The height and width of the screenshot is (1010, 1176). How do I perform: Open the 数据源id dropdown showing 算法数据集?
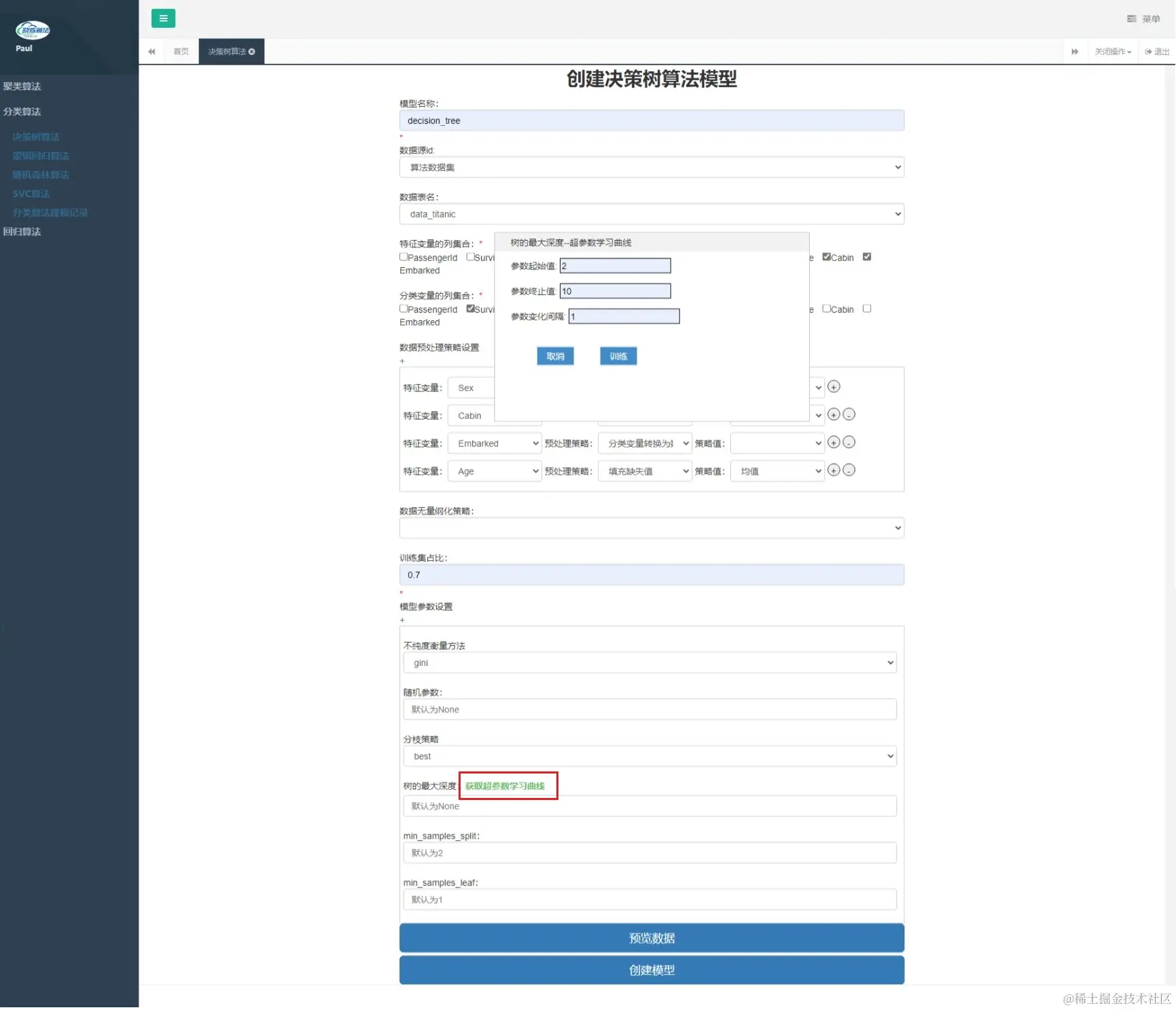click(x=652, y=167)
